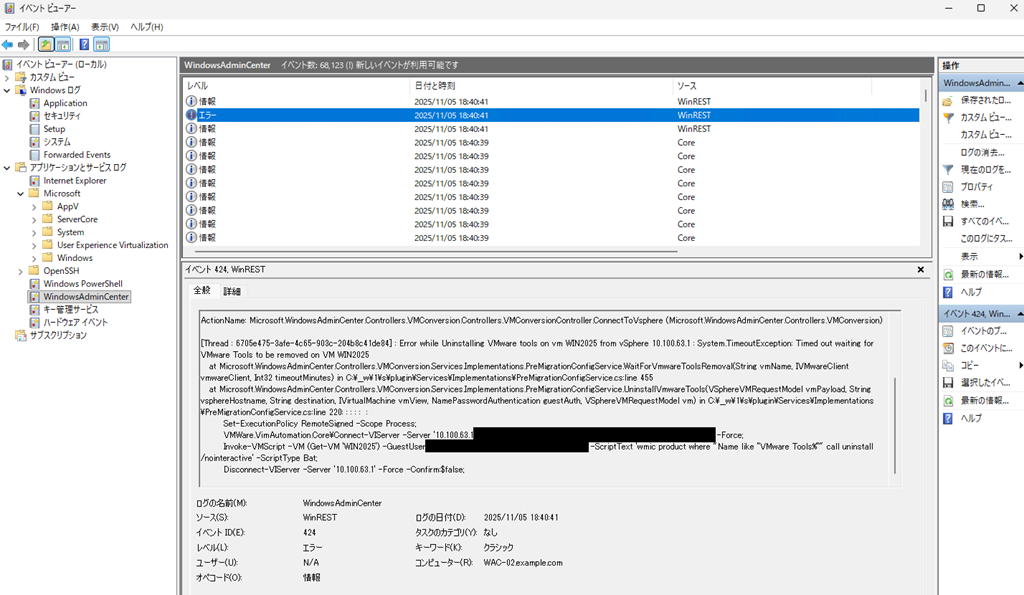The height and width of the screenshot is (595, 1024).
Task: Click the Back arrow in the toolbar
Action: click(x=8, y=45)
